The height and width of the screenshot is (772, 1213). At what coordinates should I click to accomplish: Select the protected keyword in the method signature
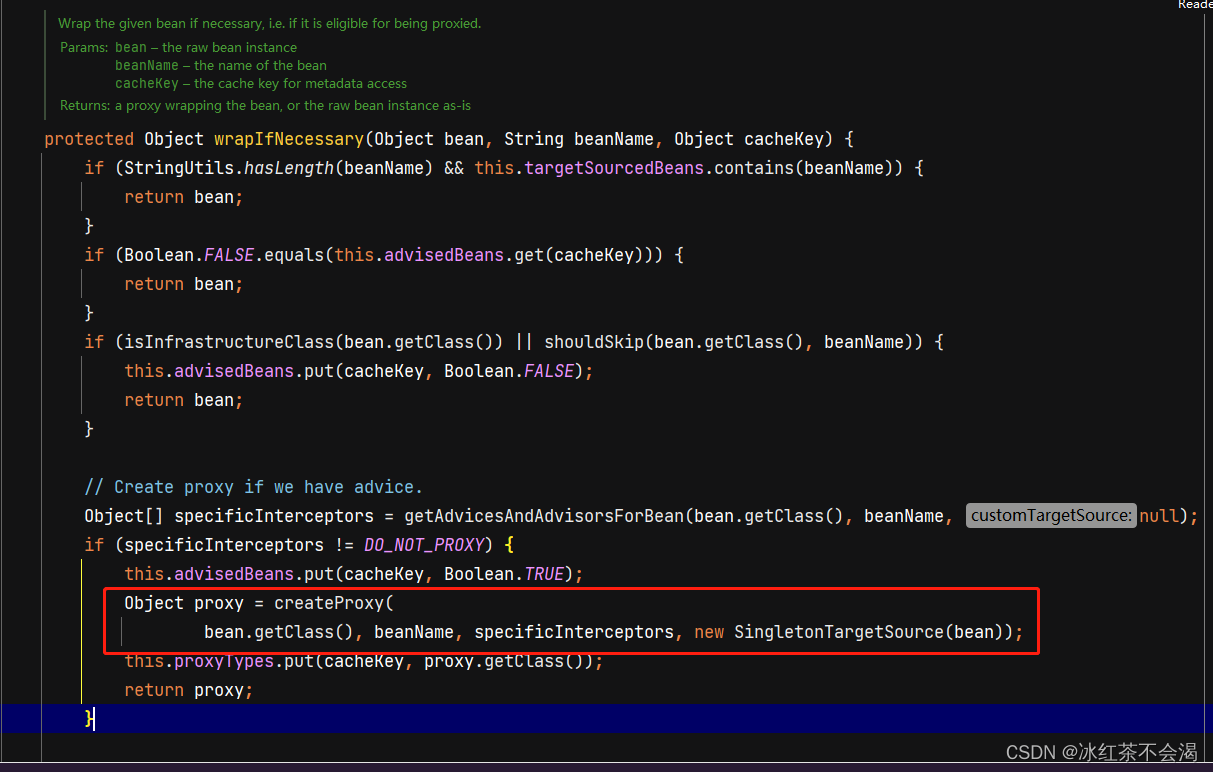click(x=89, y=139)
